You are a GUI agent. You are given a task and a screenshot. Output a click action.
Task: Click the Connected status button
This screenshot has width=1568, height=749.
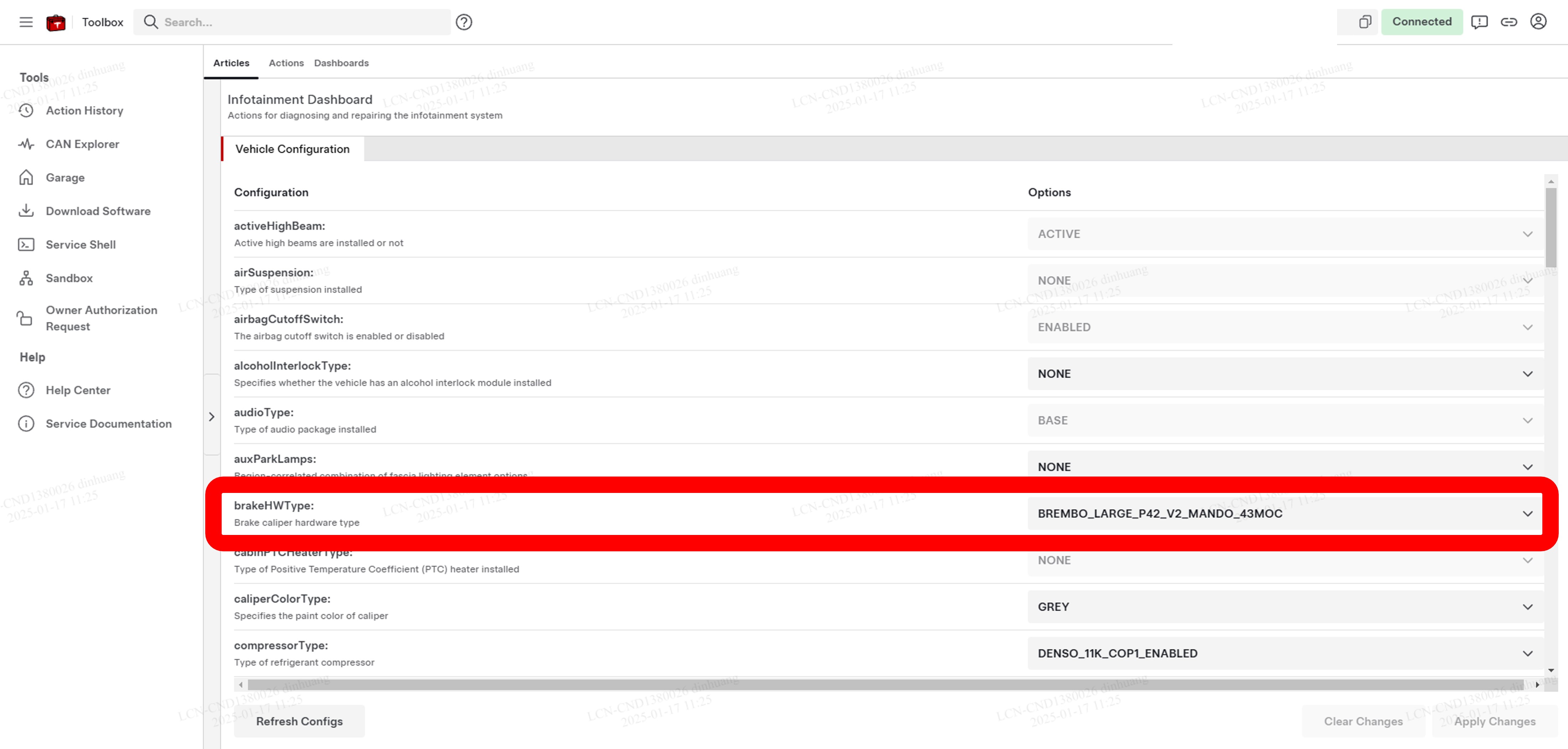tap(1421, 22)
